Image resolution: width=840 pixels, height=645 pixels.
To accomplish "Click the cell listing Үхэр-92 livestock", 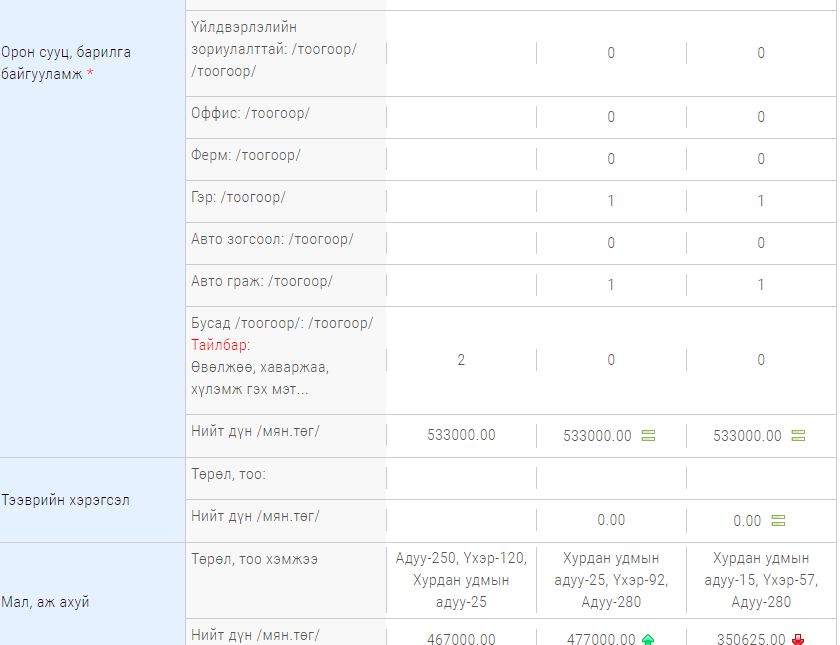I will coord(611,580).
